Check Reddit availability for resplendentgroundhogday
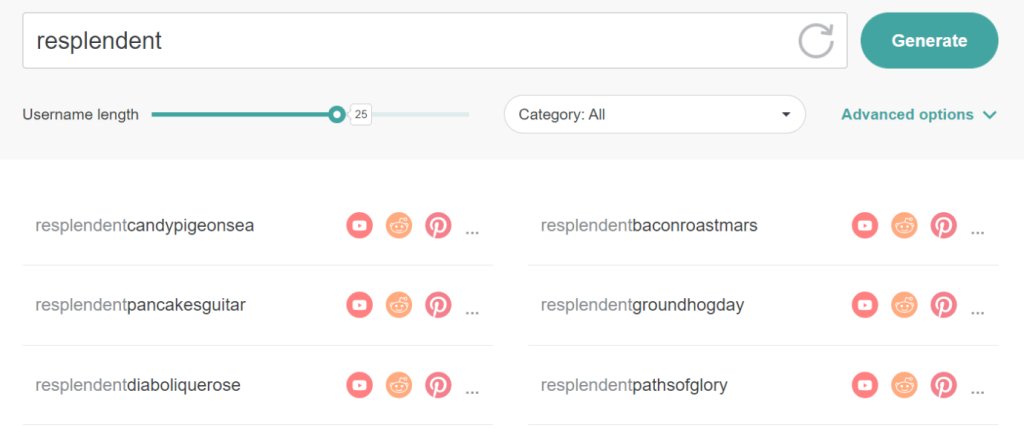 pyautogui.click(x=904, y=305)
